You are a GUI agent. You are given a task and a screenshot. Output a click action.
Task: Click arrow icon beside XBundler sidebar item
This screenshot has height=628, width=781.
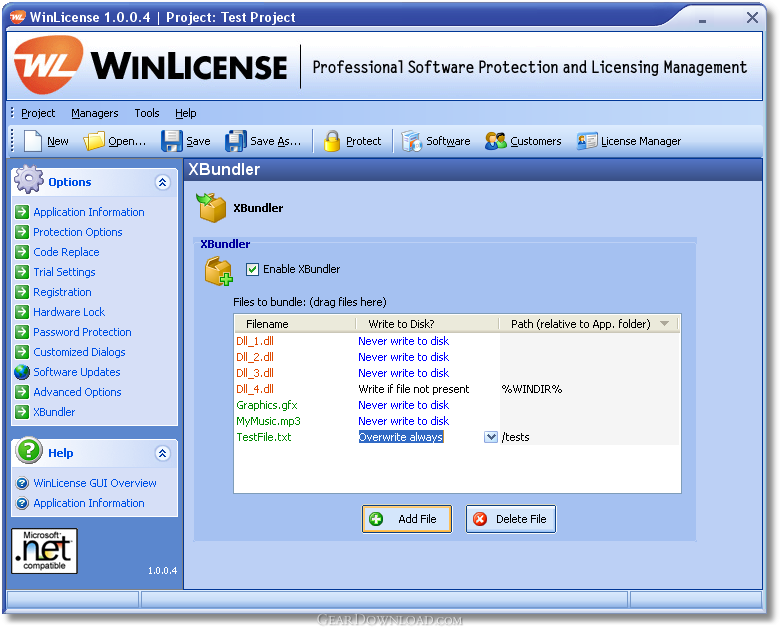click(22, 412)
